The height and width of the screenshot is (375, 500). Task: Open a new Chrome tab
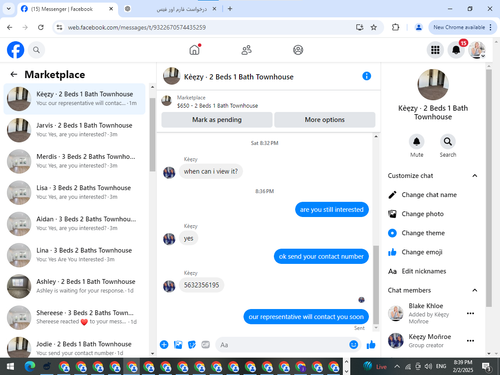230,9
